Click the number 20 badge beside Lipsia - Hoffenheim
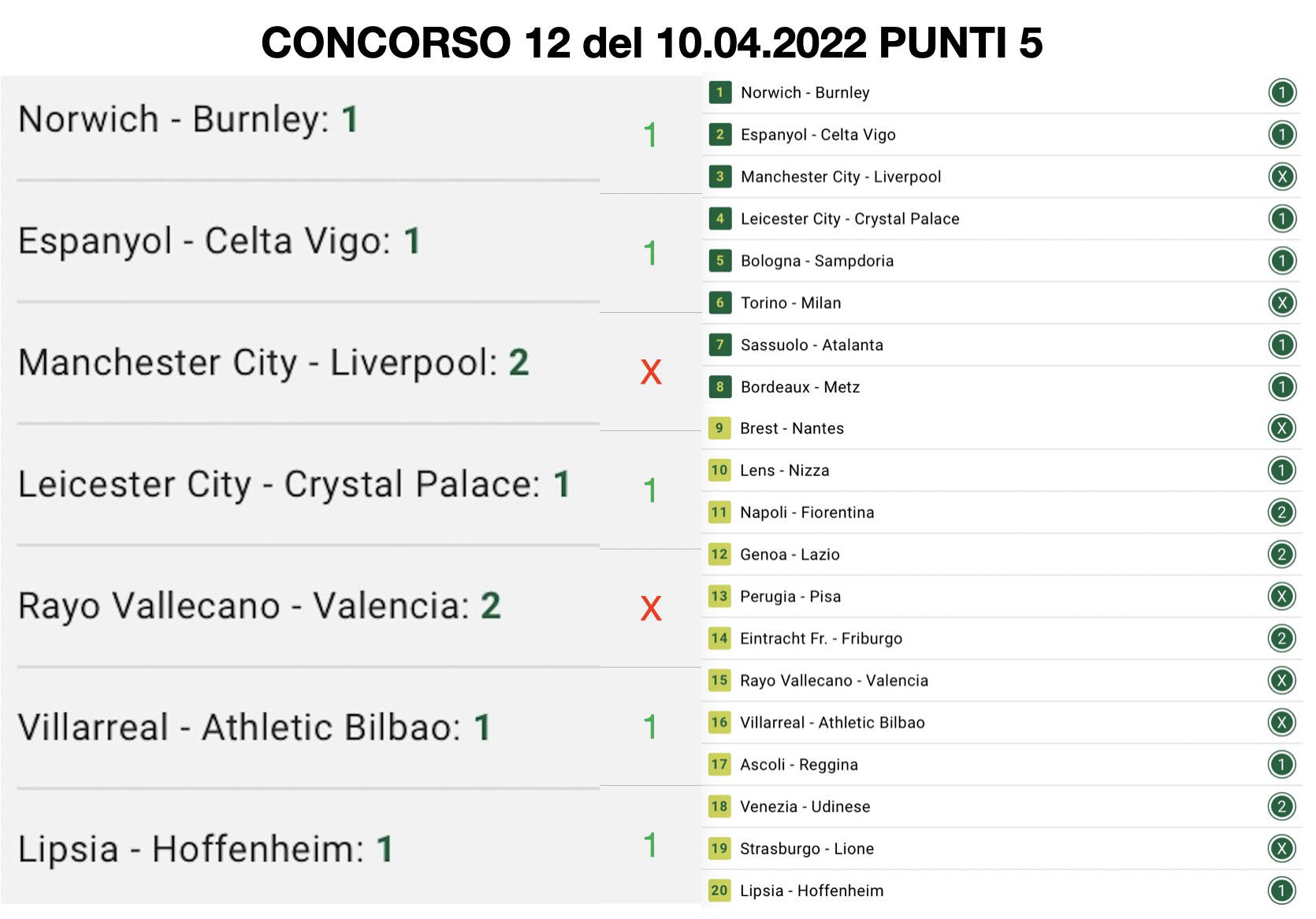Image resolution: width=1316 pixels, height=919 pixels. pyautogui.click(x=719, y=891)
